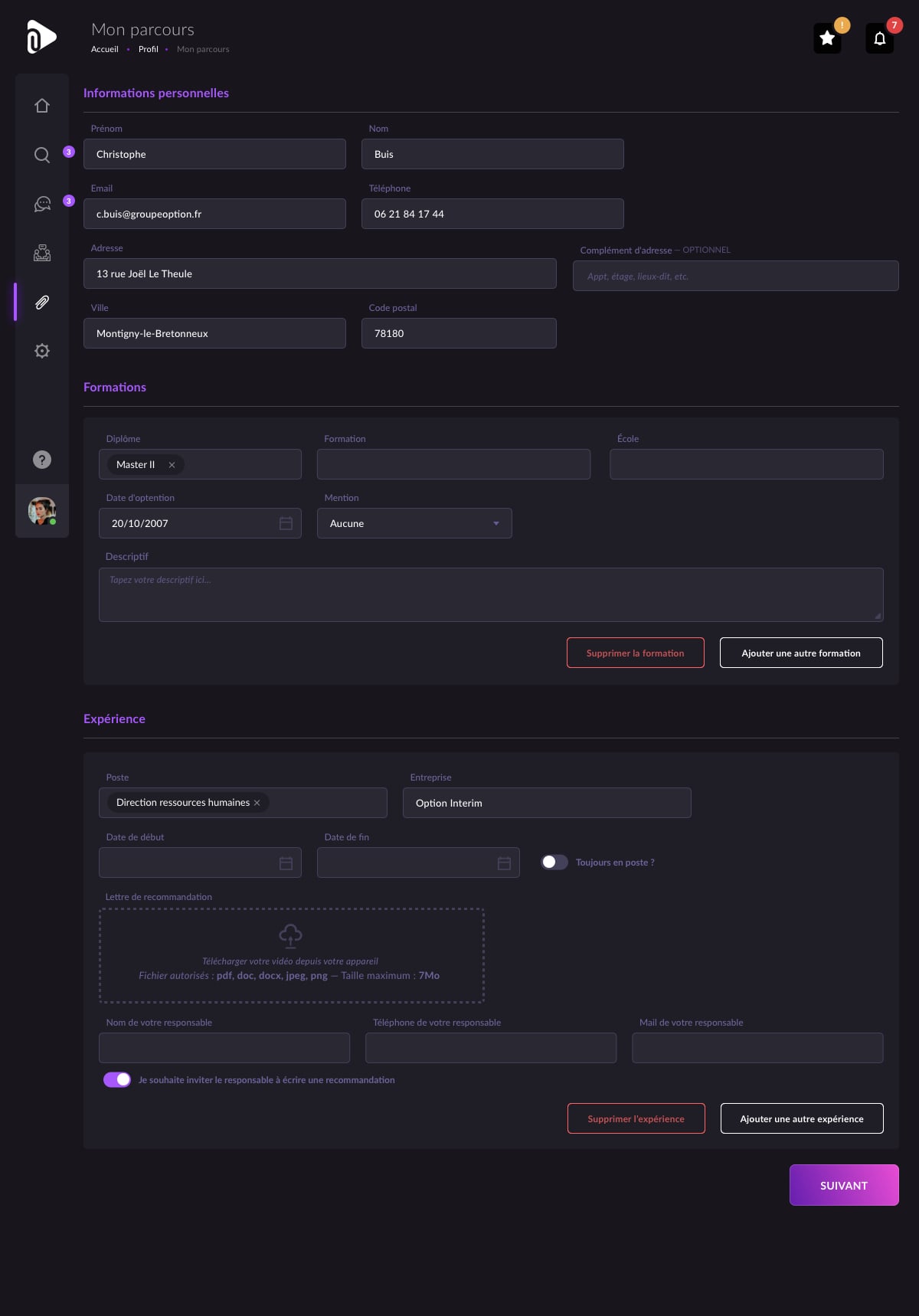Open the settings gear sidebar icon

pyautogui.click(x=42, y=351)
